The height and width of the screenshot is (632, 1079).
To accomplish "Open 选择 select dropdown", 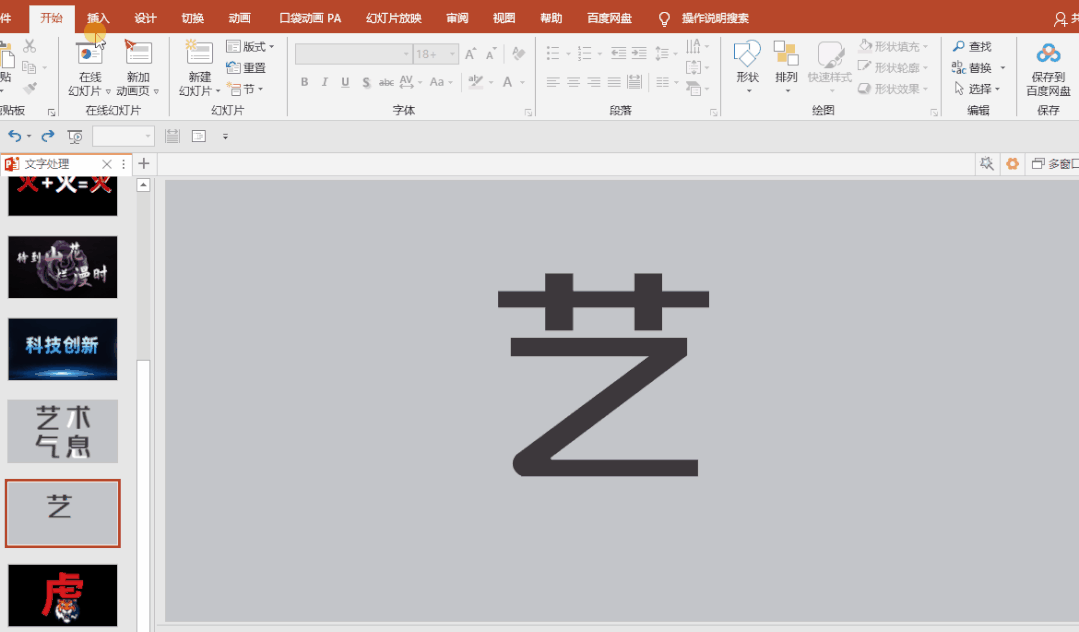I will 977,89.
